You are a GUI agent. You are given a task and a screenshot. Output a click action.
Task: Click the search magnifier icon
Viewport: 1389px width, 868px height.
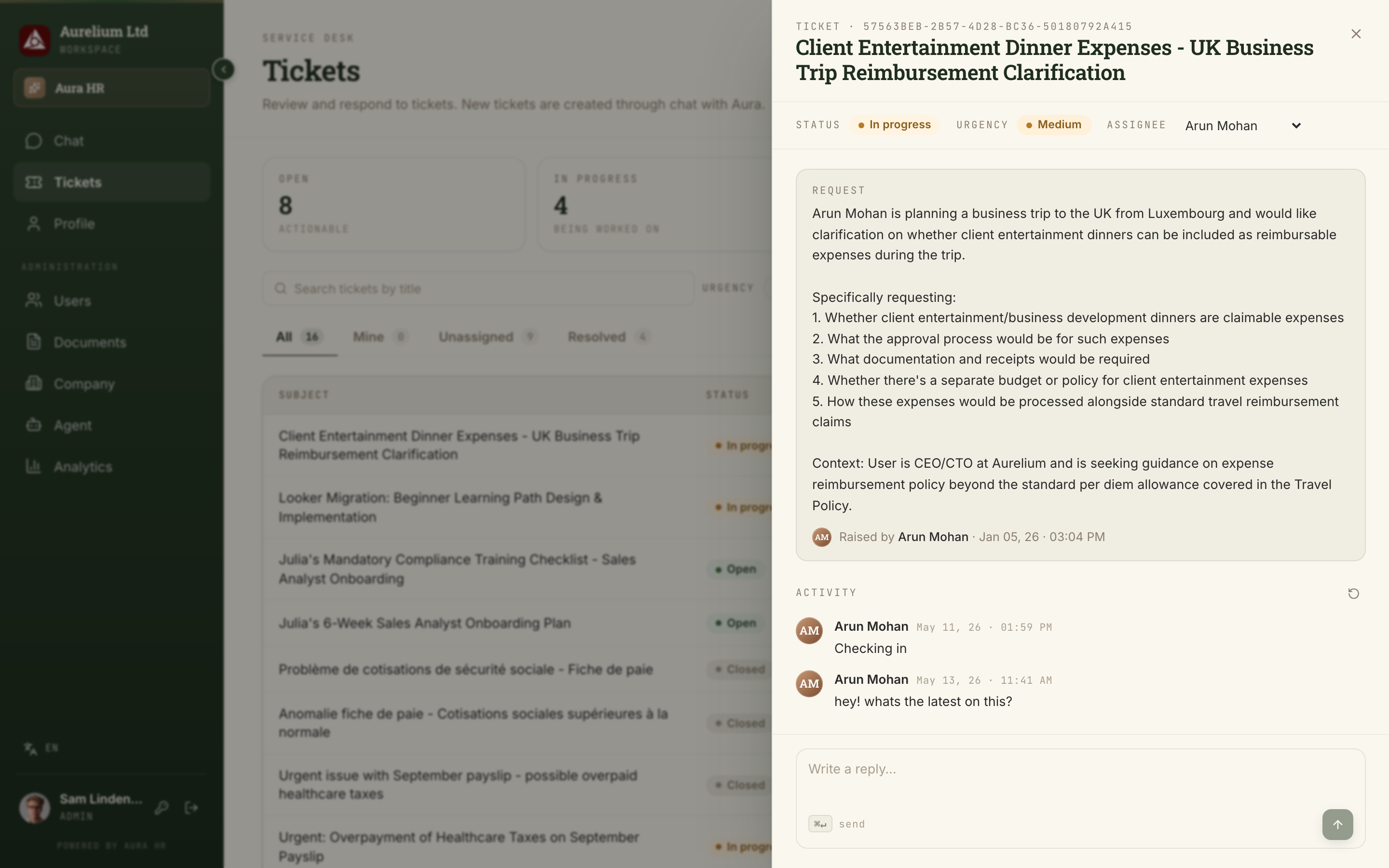(280, 288)
